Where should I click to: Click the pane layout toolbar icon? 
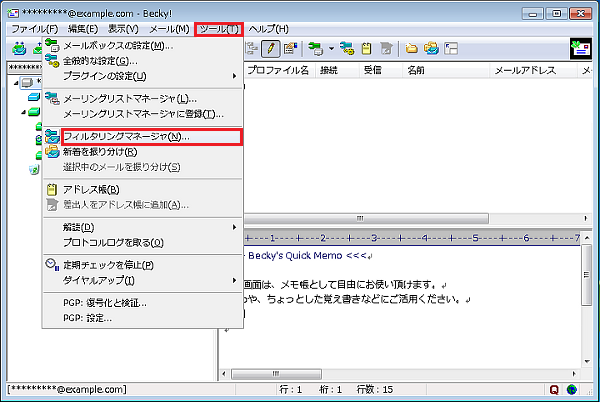click(451, 49)
